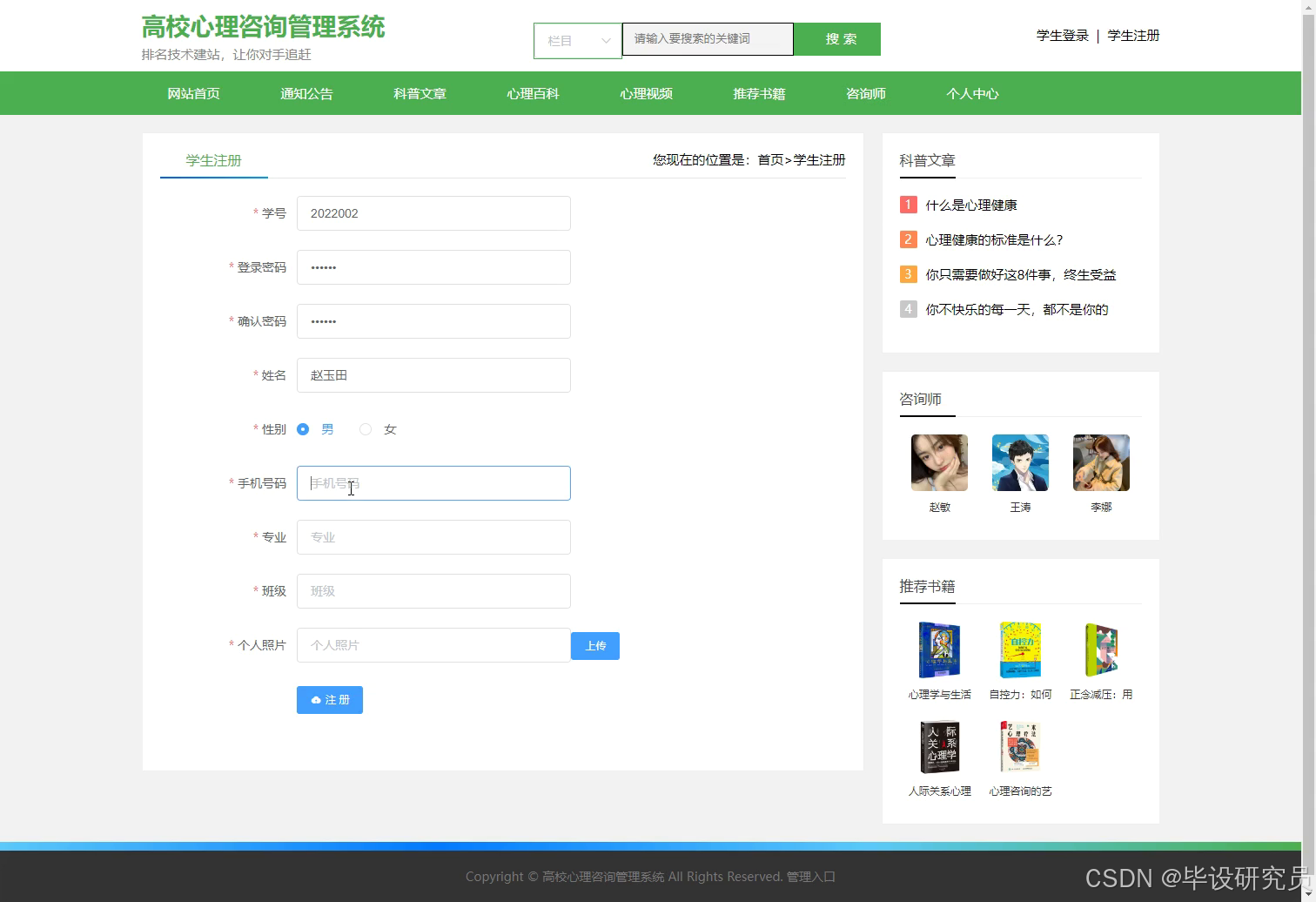Click the 登录密码 password field
The width and height of the screenshot is (1316, 902).
tap(433, 267)
